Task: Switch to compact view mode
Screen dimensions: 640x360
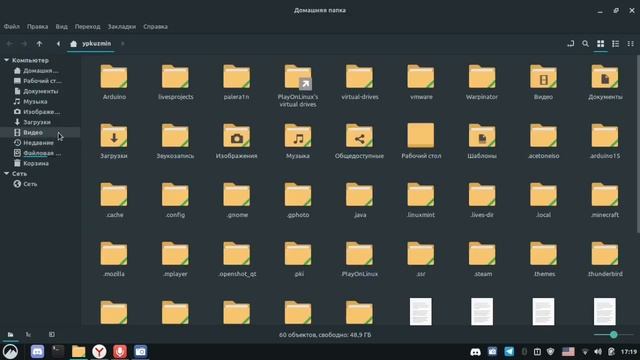Action: click(631, 44)
